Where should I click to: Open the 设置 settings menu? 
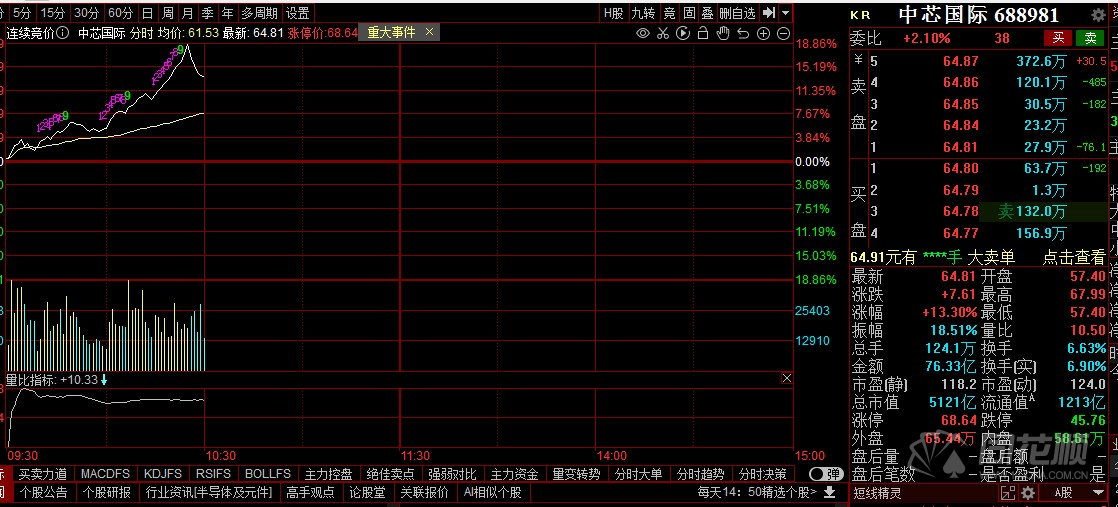(x=297, y=13)
